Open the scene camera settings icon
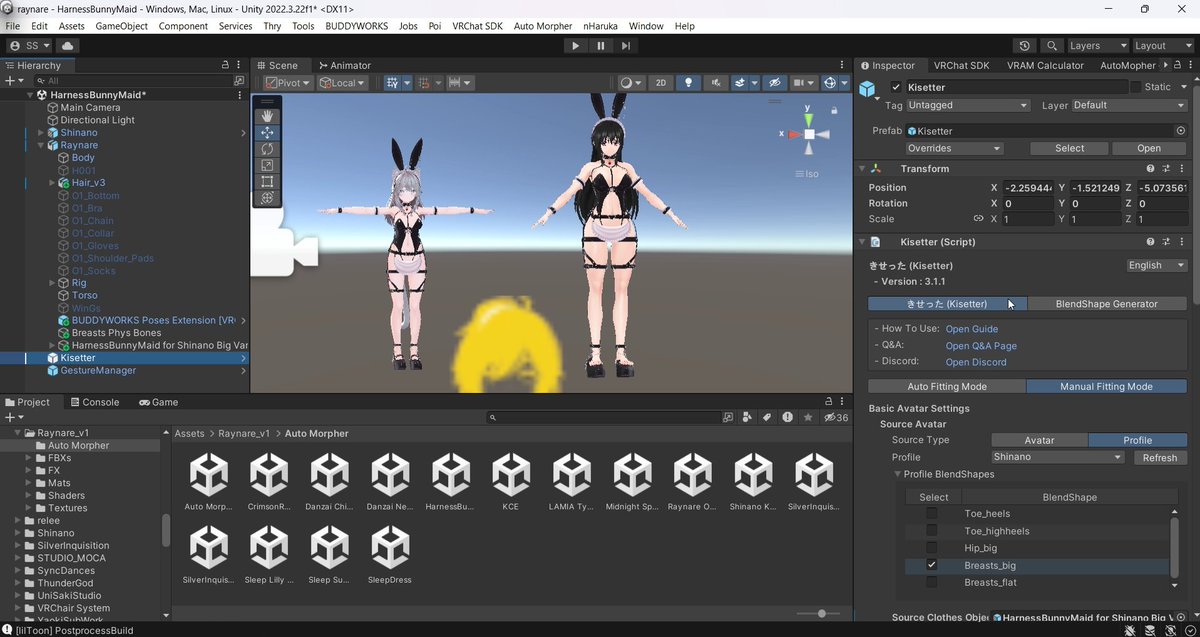This screenshot has width=1200, height=637. coord(802,83)
